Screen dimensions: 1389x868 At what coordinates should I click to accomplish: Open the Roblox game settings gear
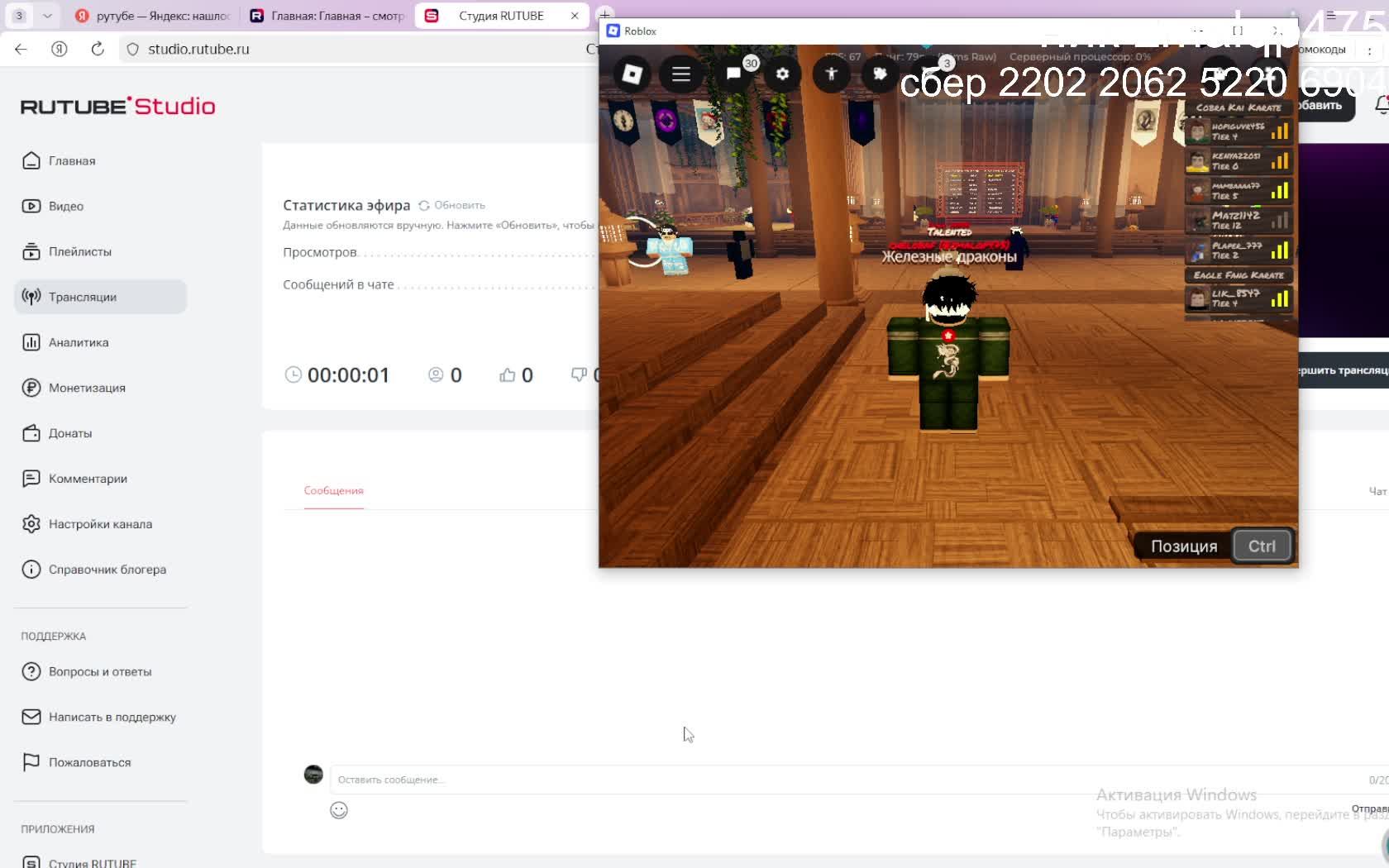point(782,74)
